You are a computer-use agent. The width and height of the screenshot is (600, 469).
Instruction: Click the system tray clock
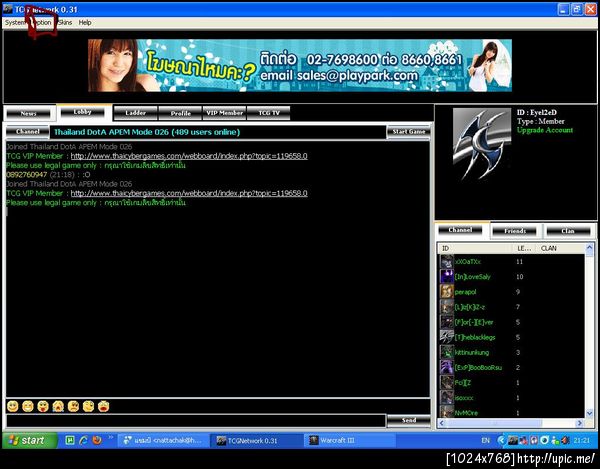(582, 440)
